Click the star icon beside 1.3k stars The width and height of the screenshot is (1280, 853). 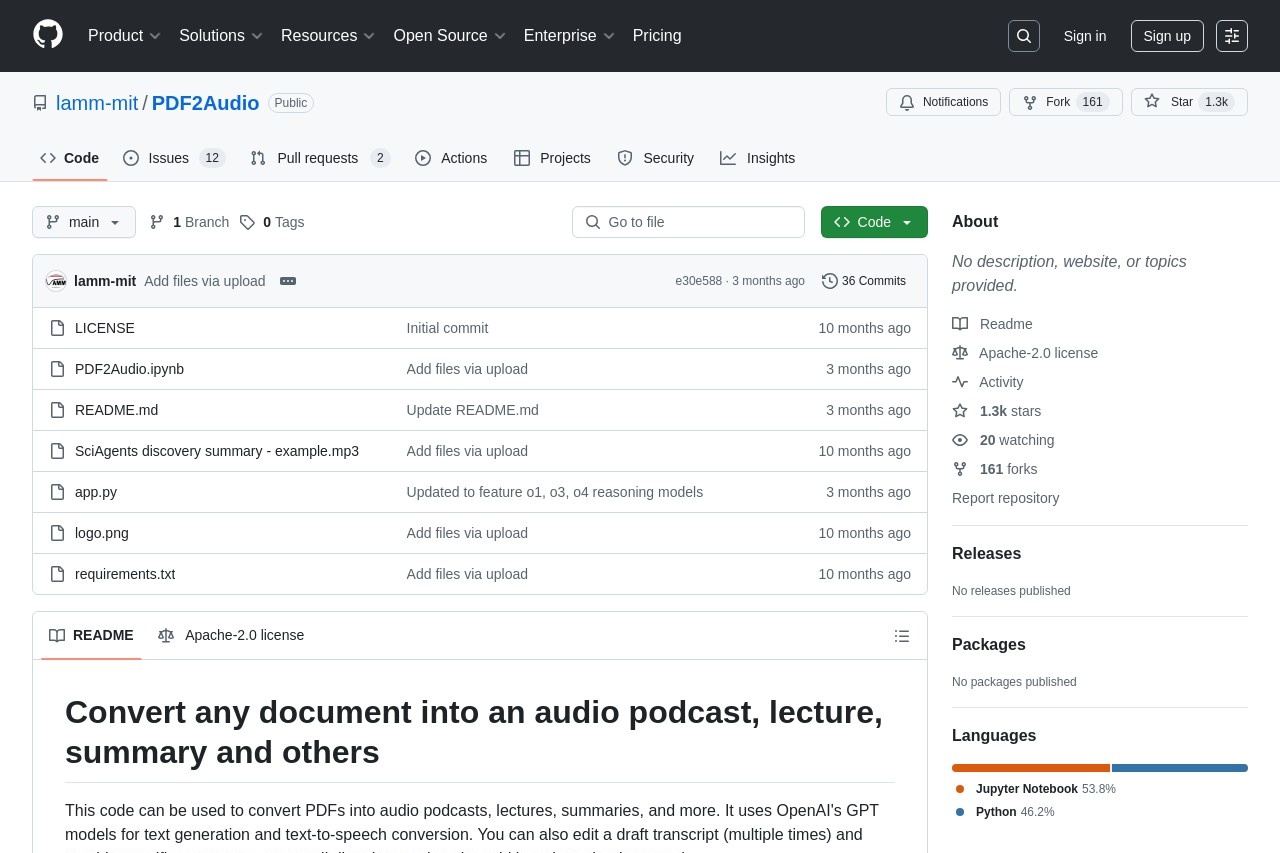[x=960, y=411]
